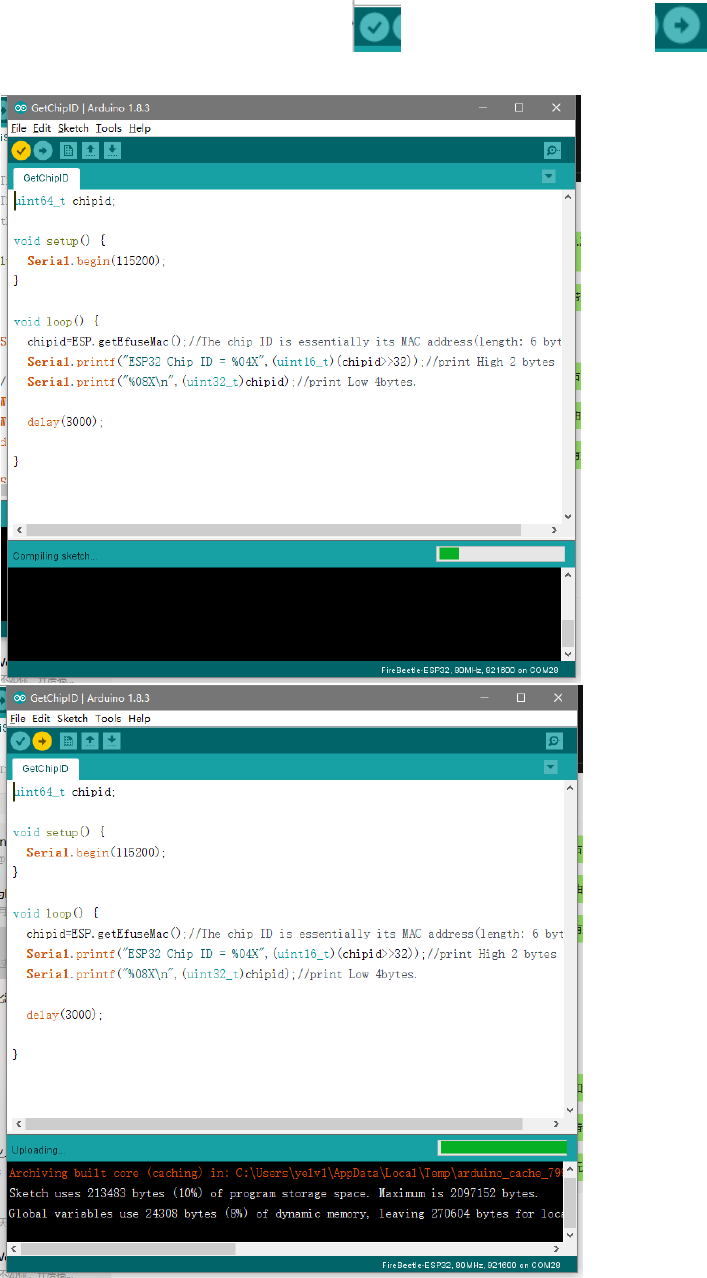Image resolution: width=707 pixels, height=1278 pixels.
Task: Open Sketch menu in lower Arduino window
Action: (73, 718)
